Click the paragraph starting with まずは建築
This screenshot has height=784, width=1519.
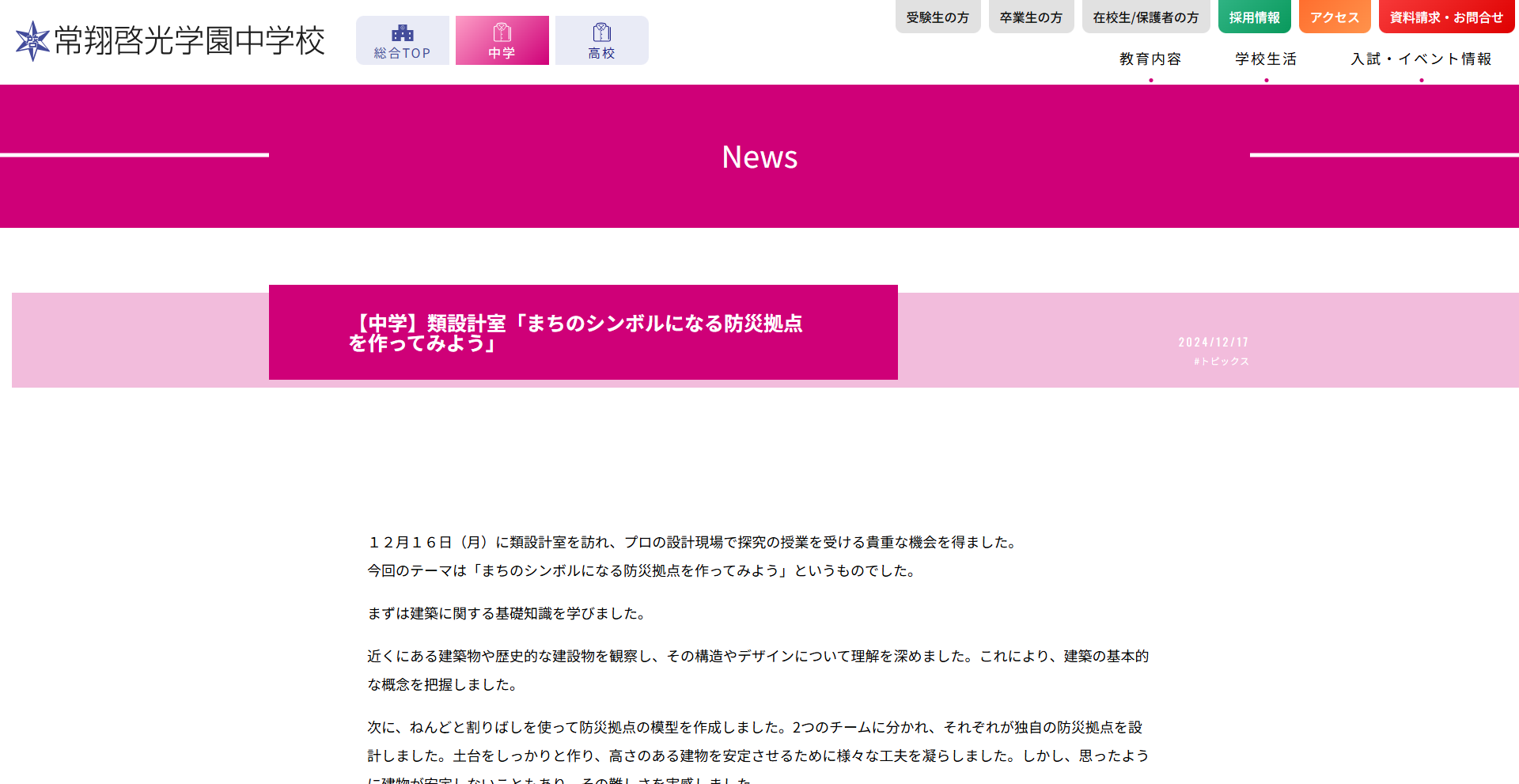point(508,614)
